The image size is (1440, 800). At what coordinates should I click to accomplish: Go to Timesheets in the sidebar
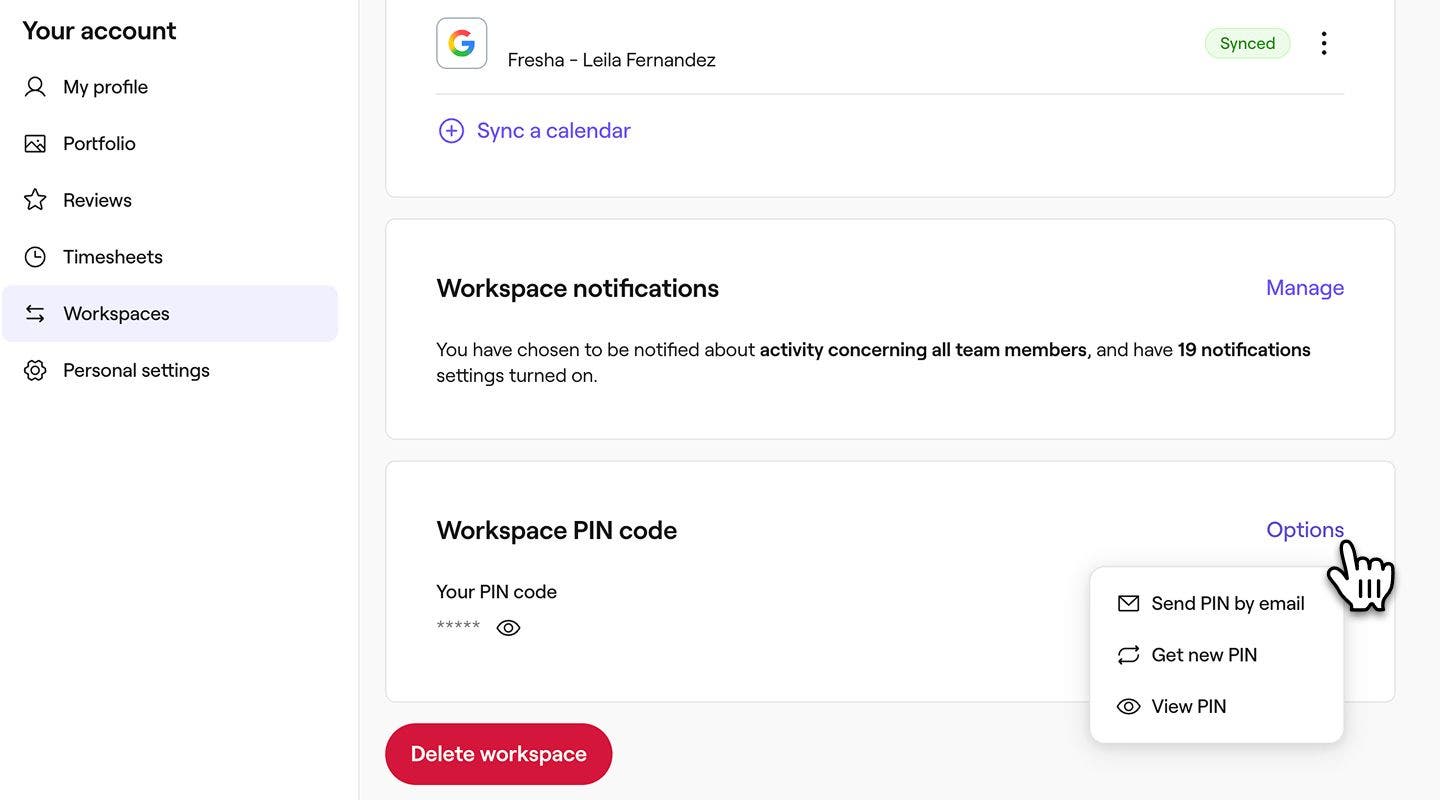tap(112, 257)
